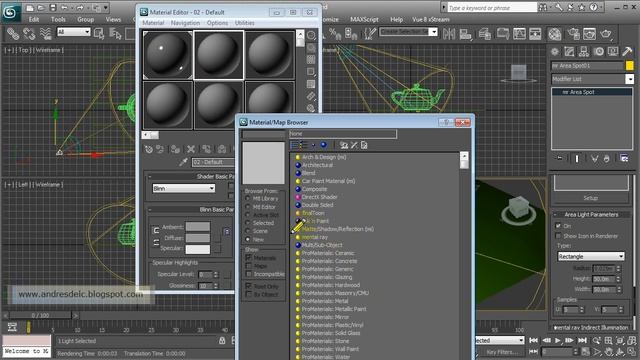This screenshot has width=640, height=360.
Task: Toggle Maps checkbox in Show group
Action: click(248, 266)
